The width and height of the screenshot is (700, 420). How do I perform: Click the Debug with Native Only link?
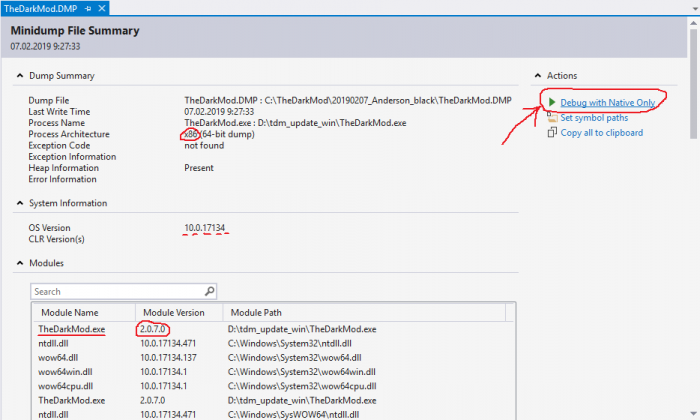coord(608,103)
